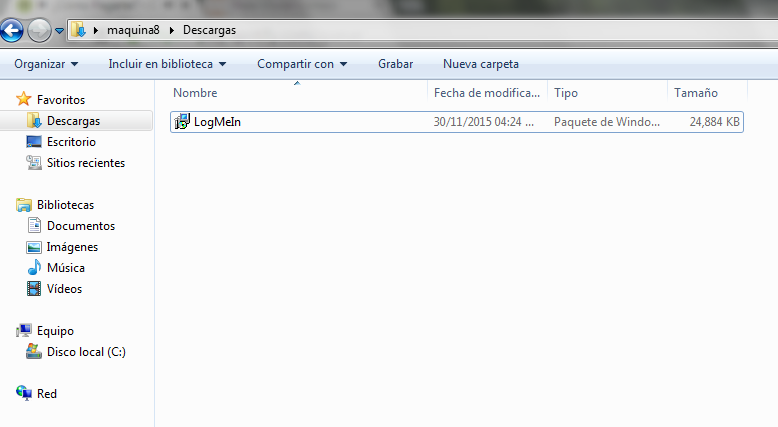Screen dimensions: 778x427
Task: Click the Grabar toolbar button
Action: [x=395, y=64]
